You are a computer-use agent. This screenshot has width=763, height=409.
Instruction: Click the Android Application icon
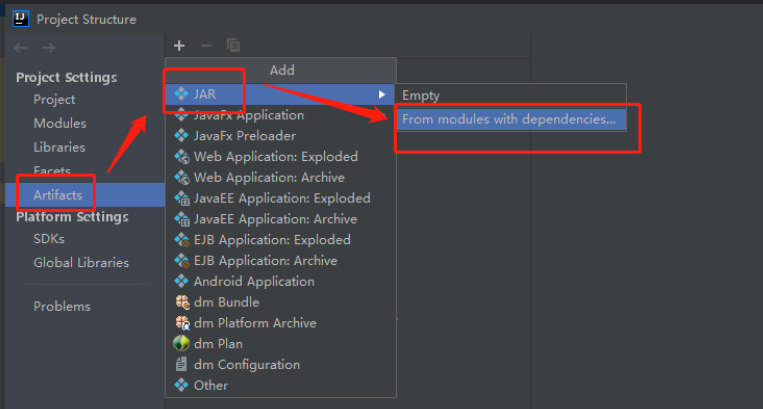pyautogui.click(x=182, y=281)
